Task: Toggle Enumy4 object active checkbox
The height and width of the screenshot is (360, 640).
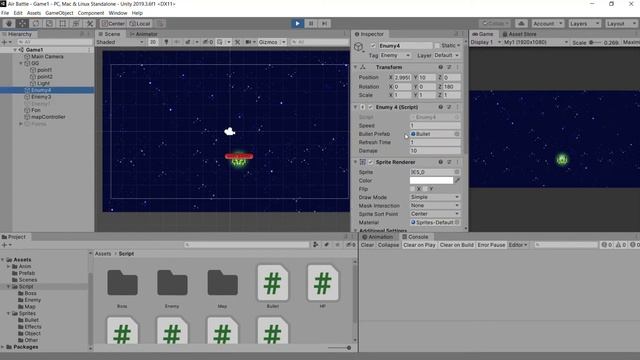Action: pos(373,46)
